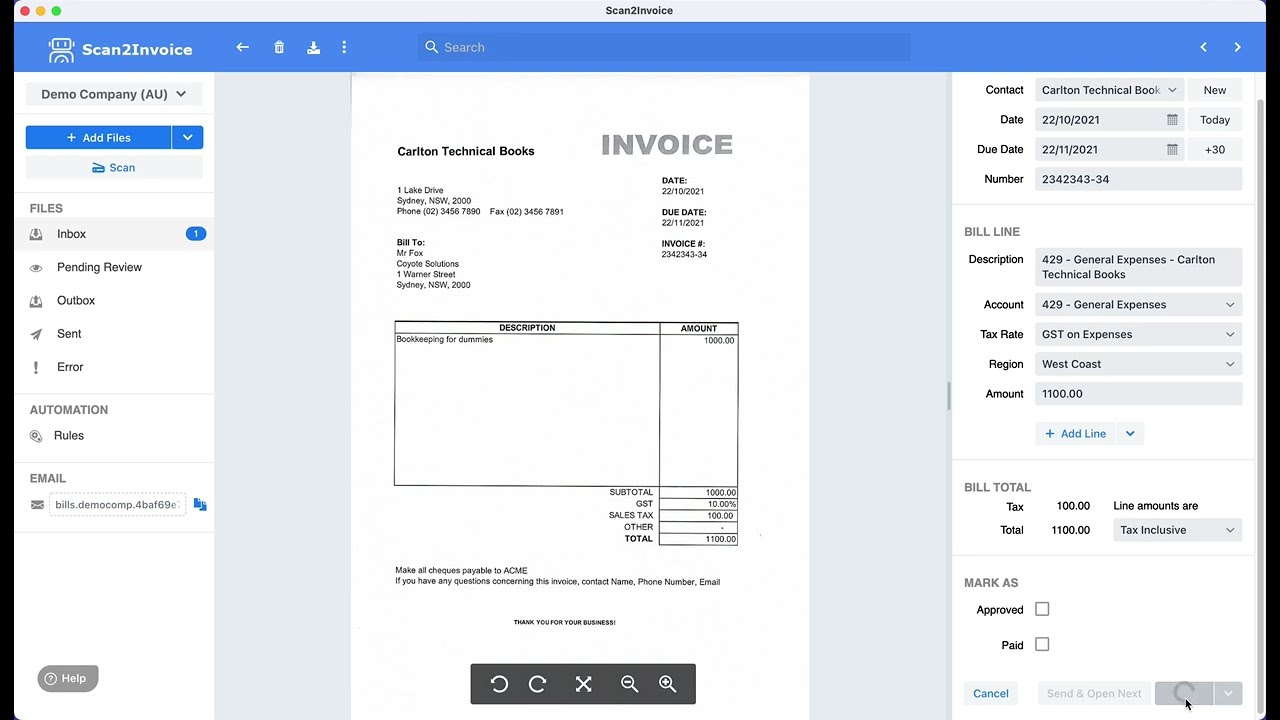Click the Rules gear icon
Screen dimensions: 1280x720
[x=36, y=436]
